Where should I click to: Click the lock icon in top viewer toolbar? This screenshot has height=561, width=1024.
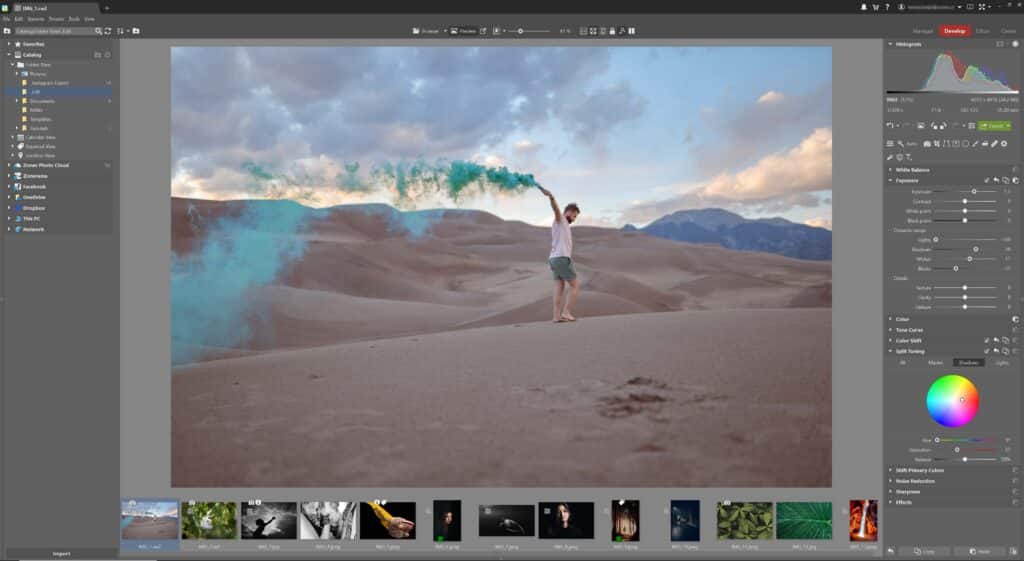(x=612, y=31)
